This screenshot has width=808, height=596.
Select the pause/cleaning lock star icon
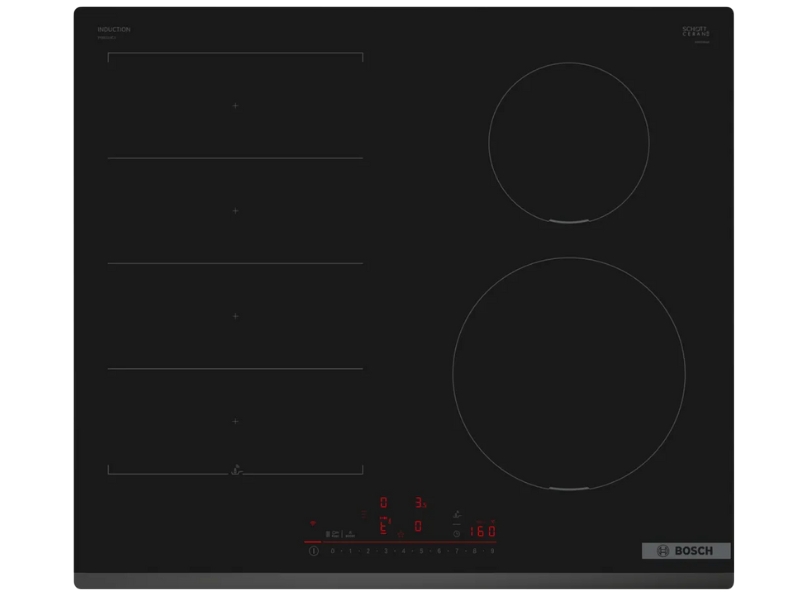point(400,534)
